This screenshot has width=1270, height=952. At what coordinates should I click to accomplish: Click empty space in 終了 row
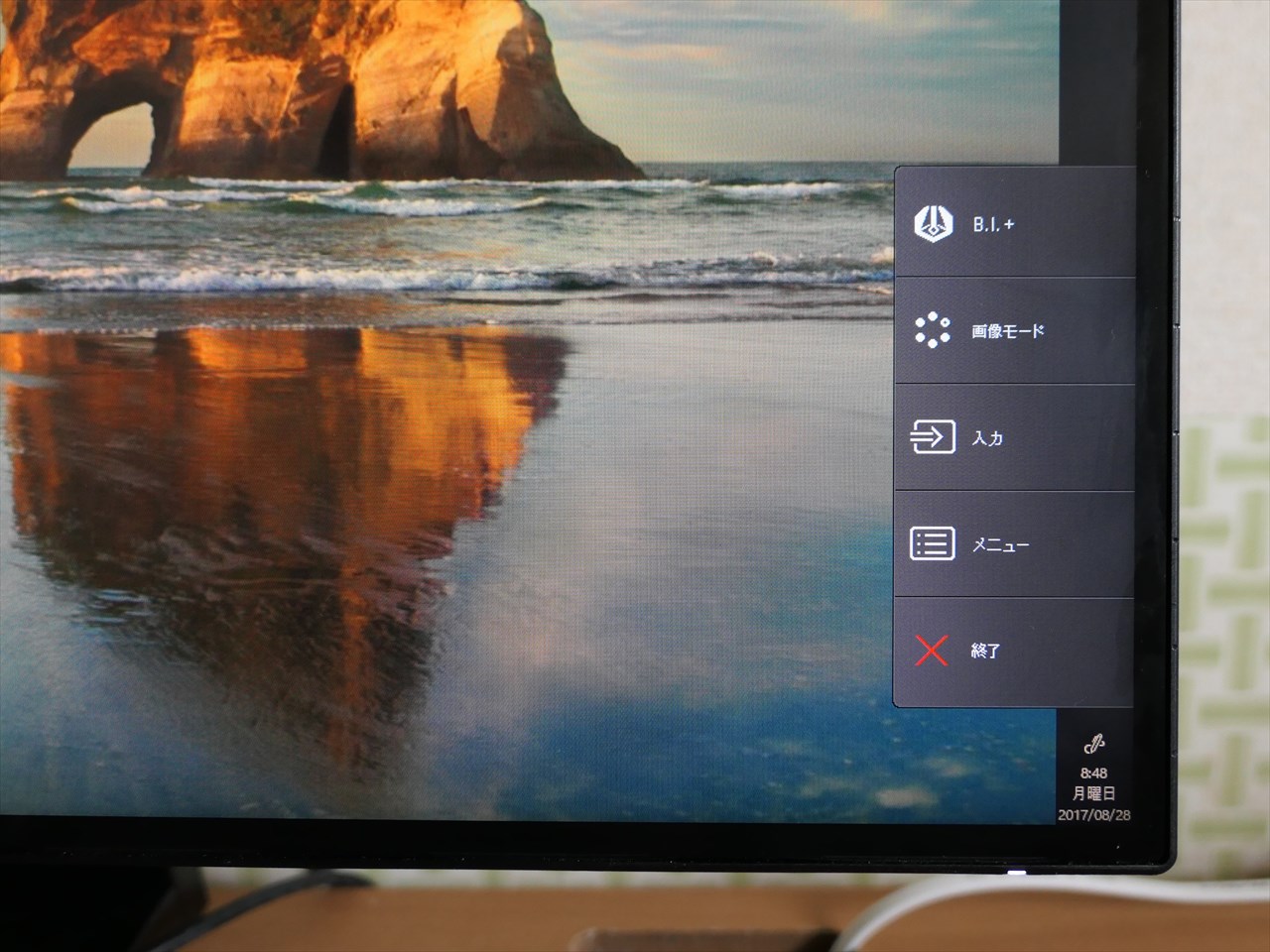click(x=1072, y=652)
